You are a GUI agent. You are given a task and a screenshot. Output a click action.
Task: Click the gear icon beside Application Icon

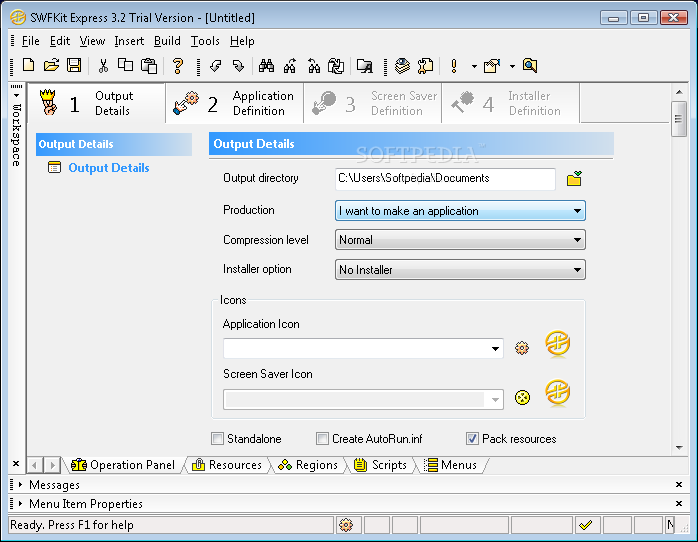522,348
